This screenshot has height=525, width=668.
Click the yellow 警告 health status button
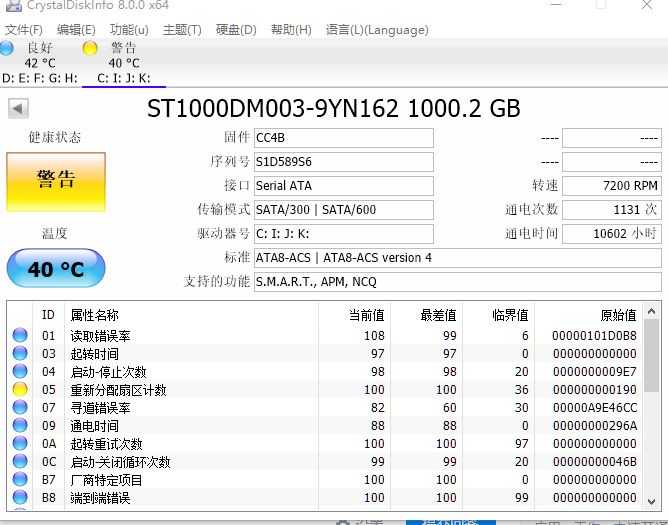click(56, 182)
